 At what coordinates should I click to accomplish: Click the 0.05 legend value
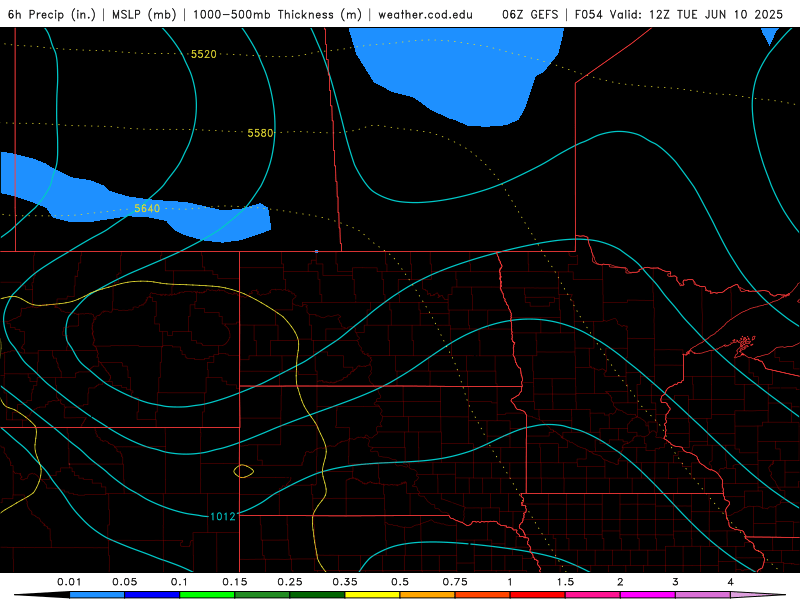pos(124,582)
